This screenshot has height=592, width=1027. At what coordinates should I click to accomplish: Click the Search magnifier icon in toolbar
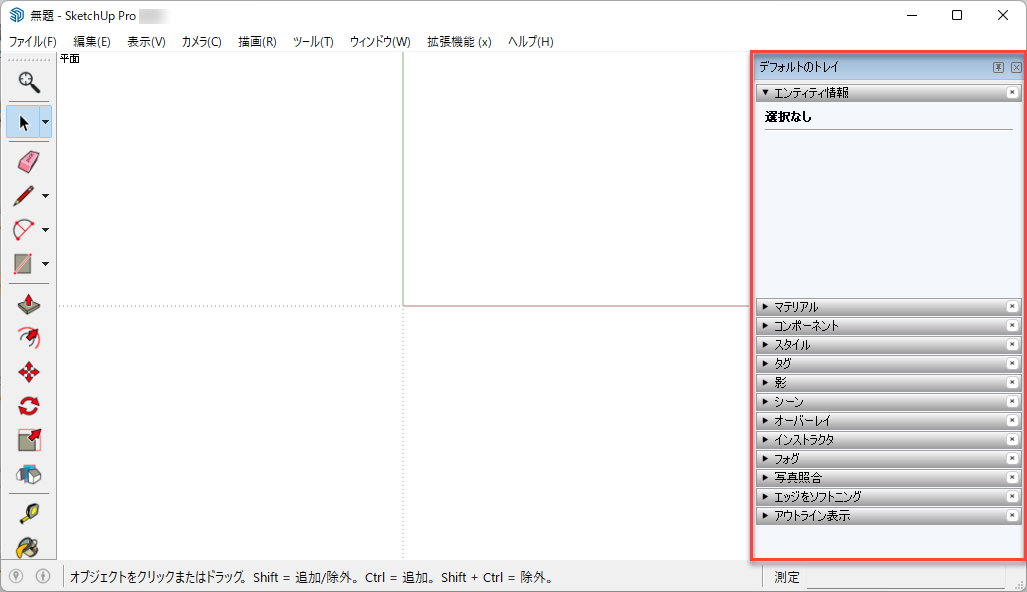point(29,80)
